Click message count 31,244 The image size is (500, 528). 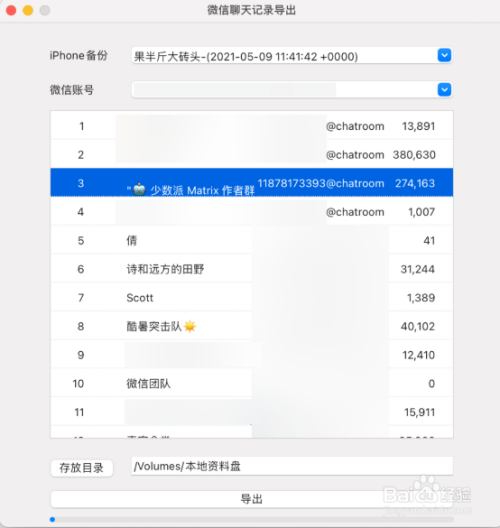point(418,269)
